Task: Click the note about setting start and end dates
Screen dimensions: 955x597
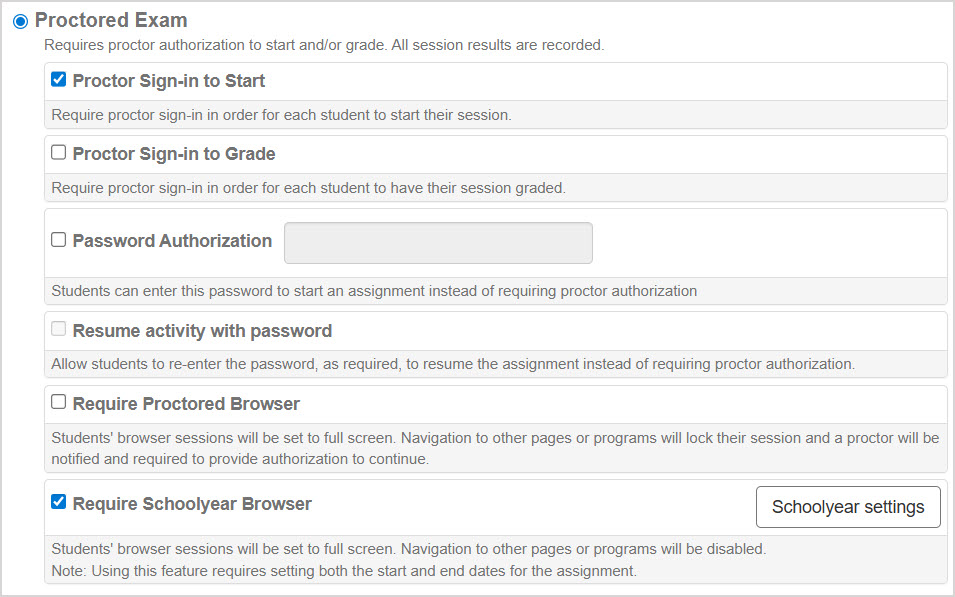Action: (343, 571)
